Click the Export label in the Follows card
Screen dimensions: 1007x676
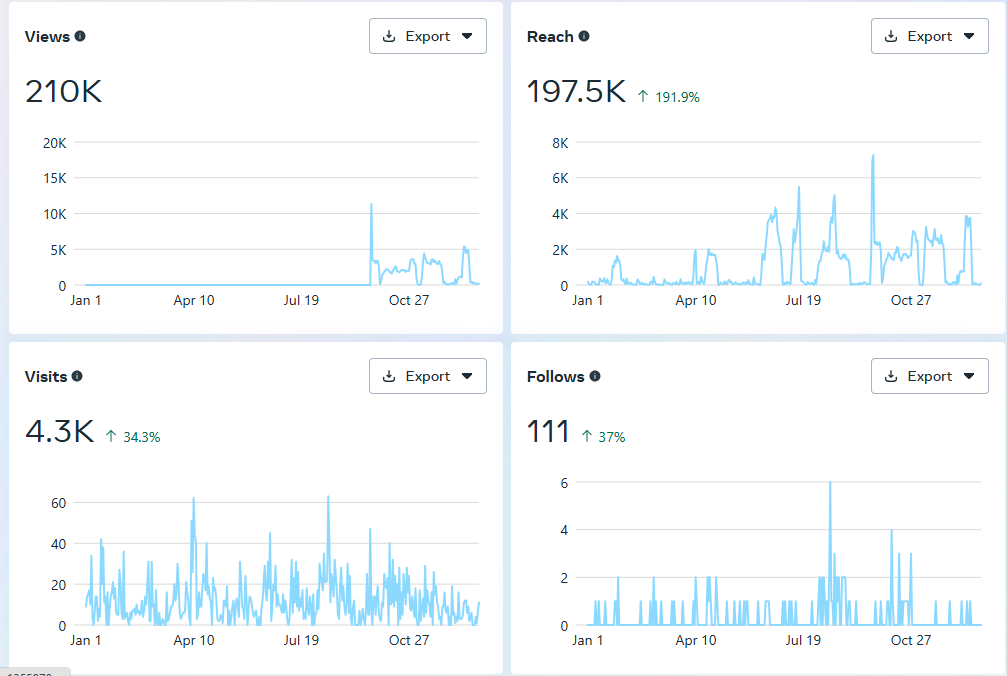[x=929, y=376]
